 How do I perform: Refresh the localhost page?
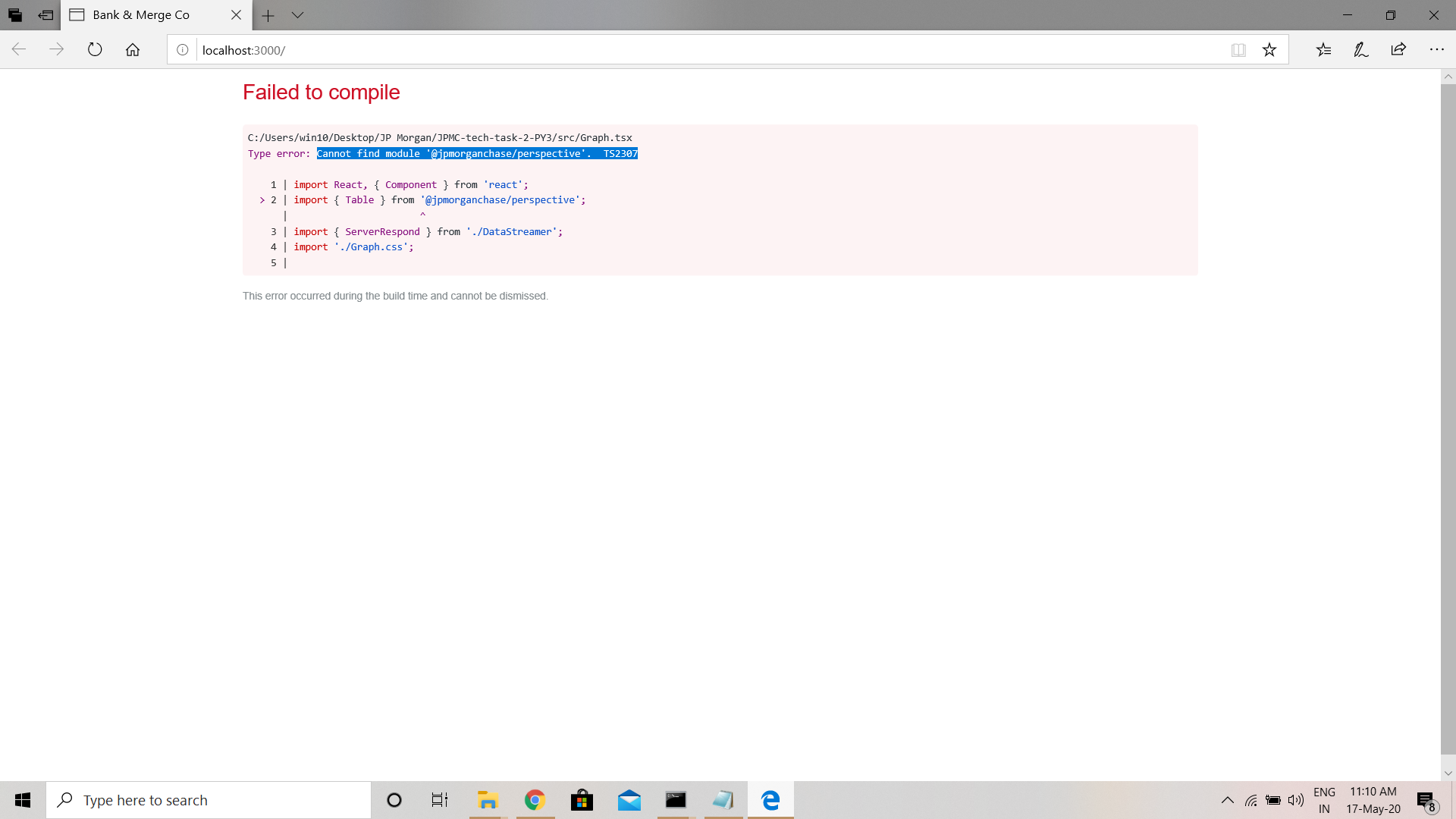tap(95, 50)
